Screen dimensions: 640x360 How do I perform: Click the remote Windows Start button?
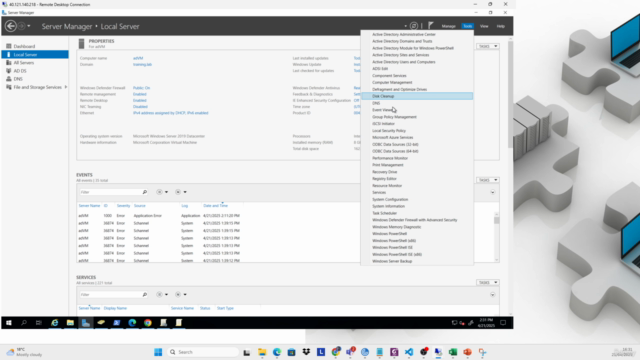pyautogui.click(x=9, y=322)
